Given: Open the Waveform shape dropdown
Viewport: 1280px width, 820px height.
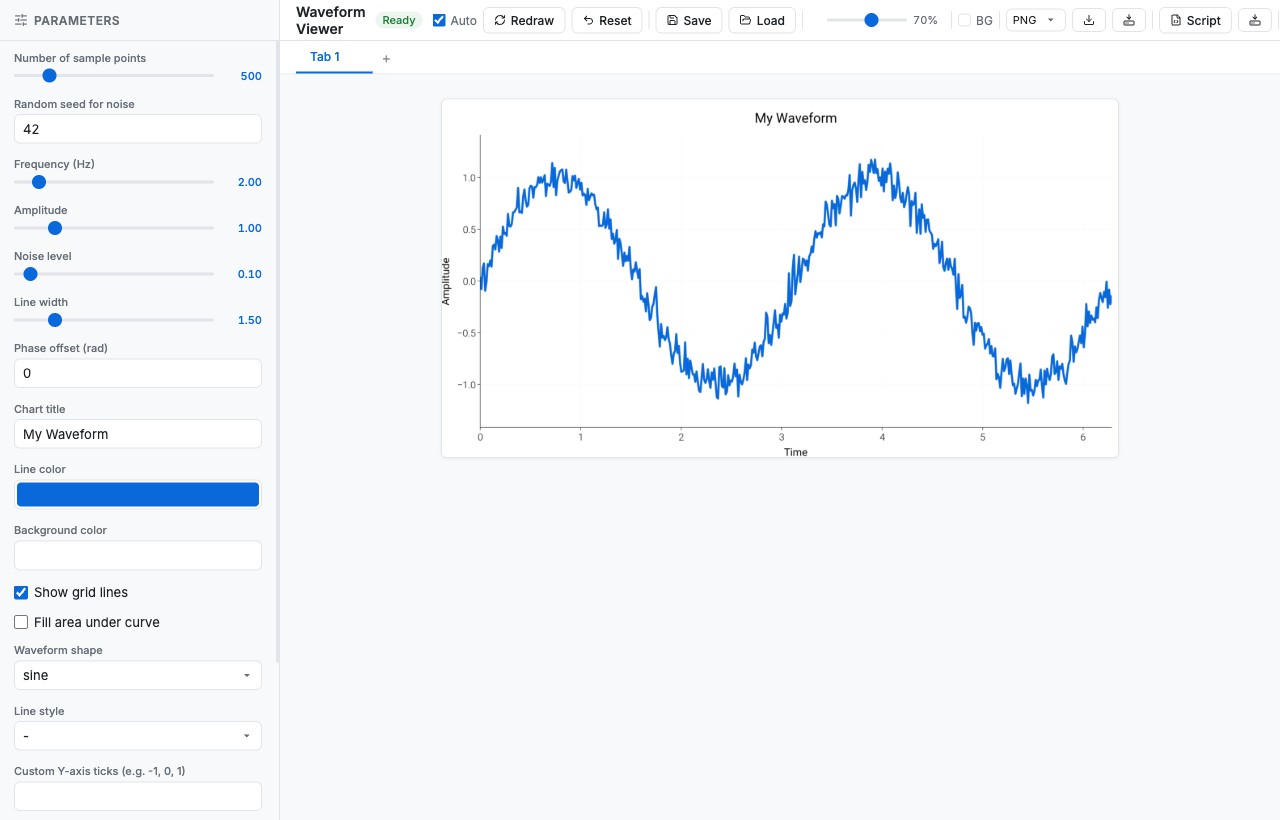Looking at the screenshot, I should pos(138,675).
